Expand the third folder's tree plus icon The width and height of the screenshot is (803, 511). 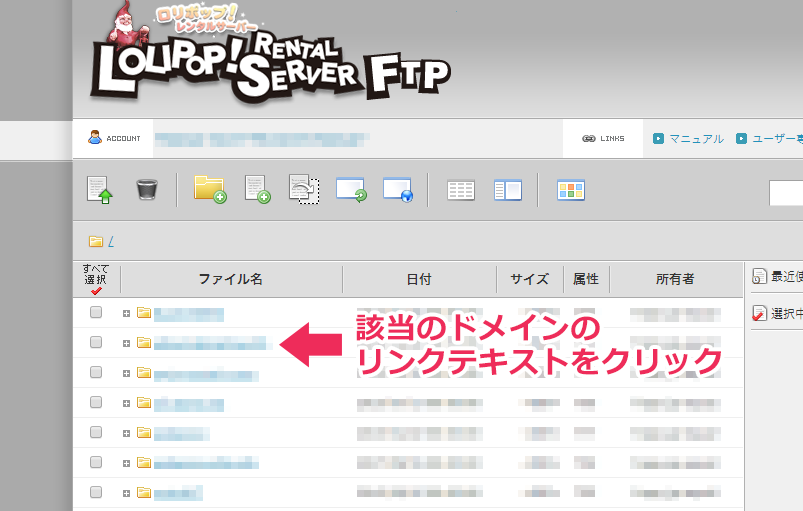pos(127,373)
